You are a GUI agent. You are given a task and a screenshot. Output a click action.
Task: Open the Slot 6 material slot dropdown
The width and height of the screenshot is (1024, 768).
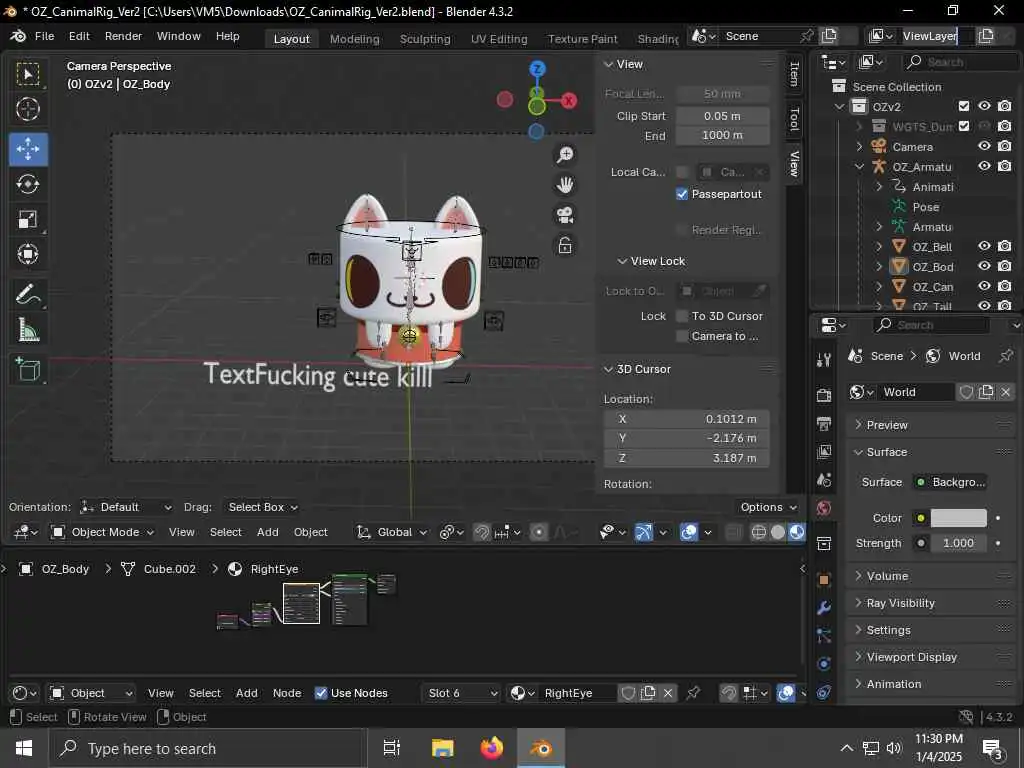(x=461, y=693)
